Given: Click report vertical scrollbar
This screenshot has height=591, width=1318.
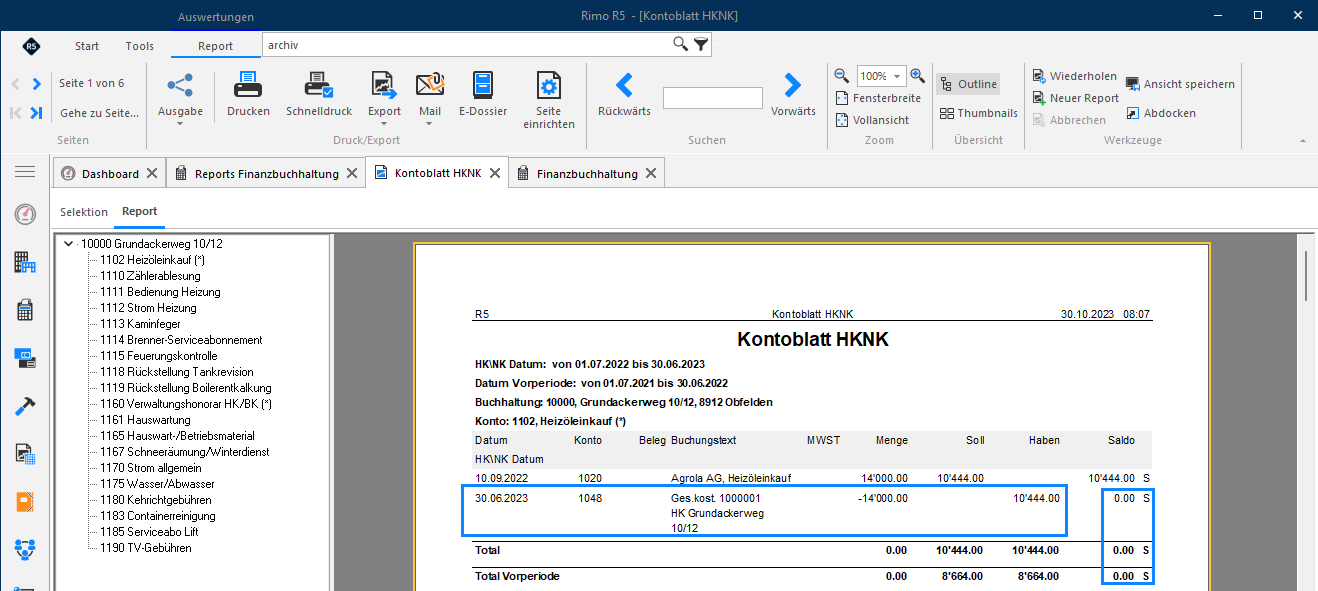Looking at the screenshot, I should pyautogui.click(x=1306, y=275).
